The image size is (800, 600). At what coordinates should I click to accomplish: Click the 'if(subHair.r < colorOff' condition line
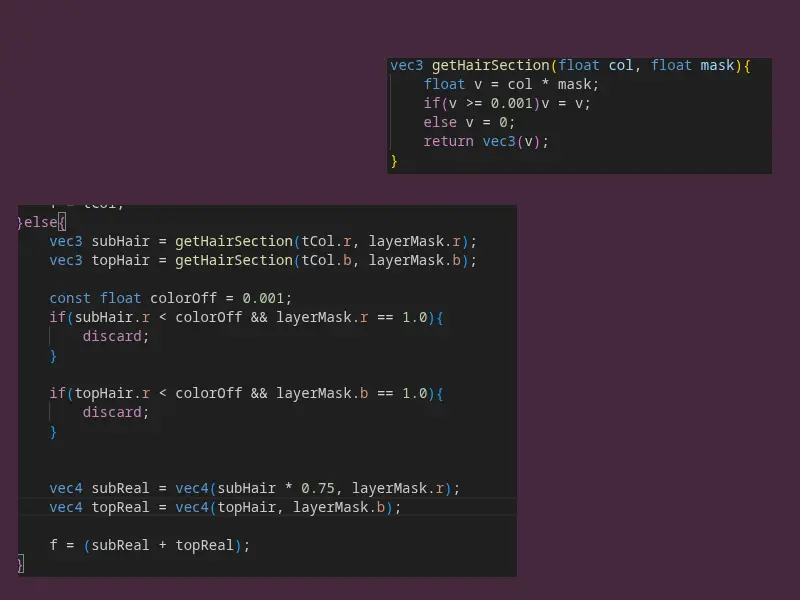[246, 317]
